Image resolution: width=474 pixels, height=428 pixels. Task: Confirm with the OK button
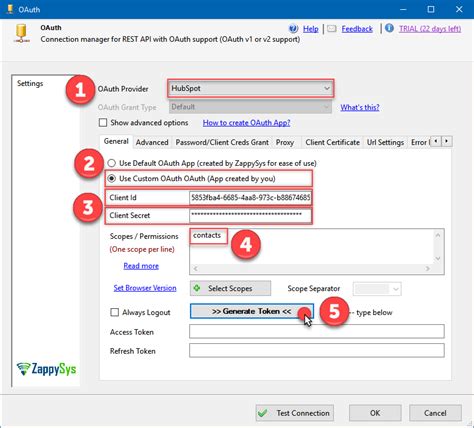375,413
